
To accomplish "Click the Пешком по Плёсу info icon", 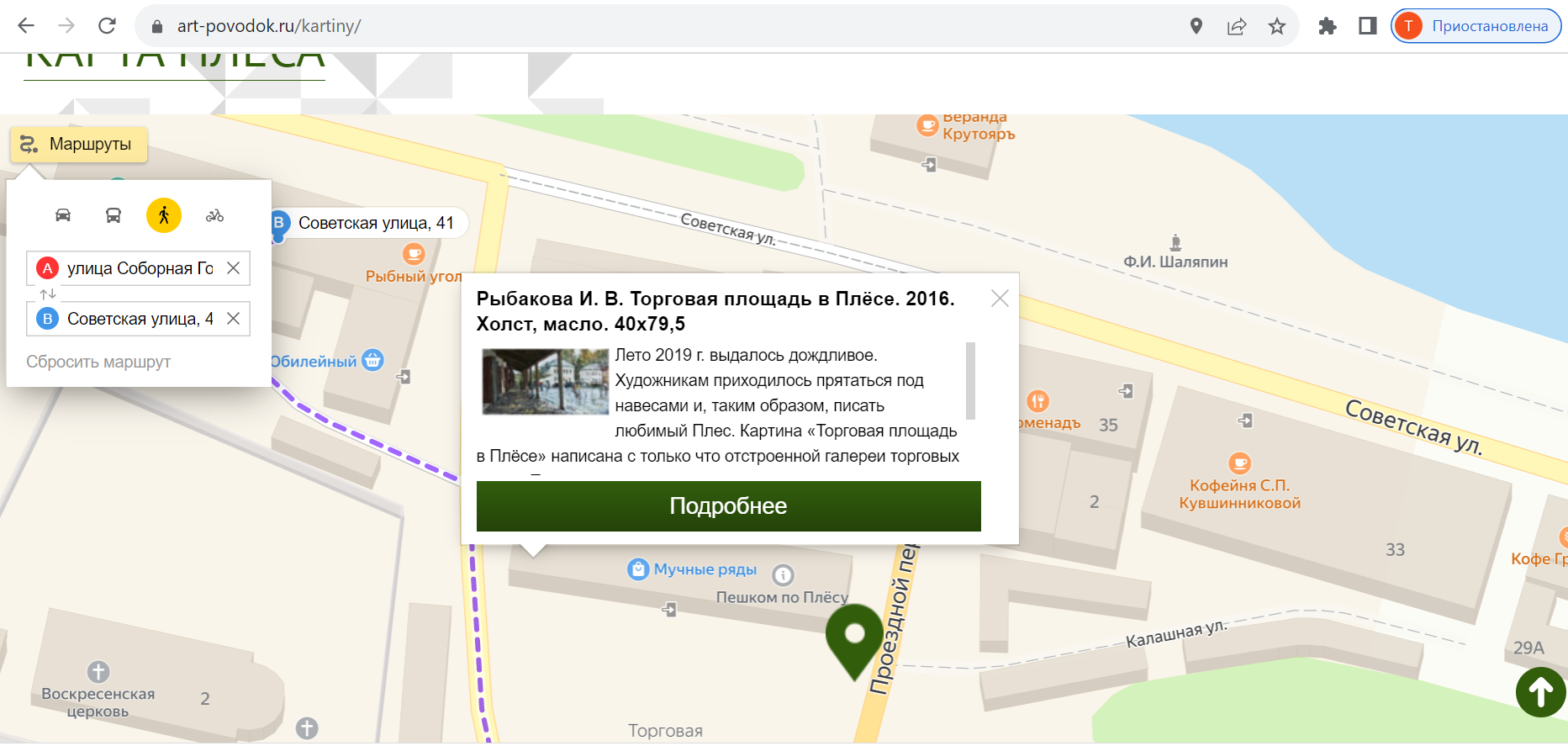I will click(783, 575).
